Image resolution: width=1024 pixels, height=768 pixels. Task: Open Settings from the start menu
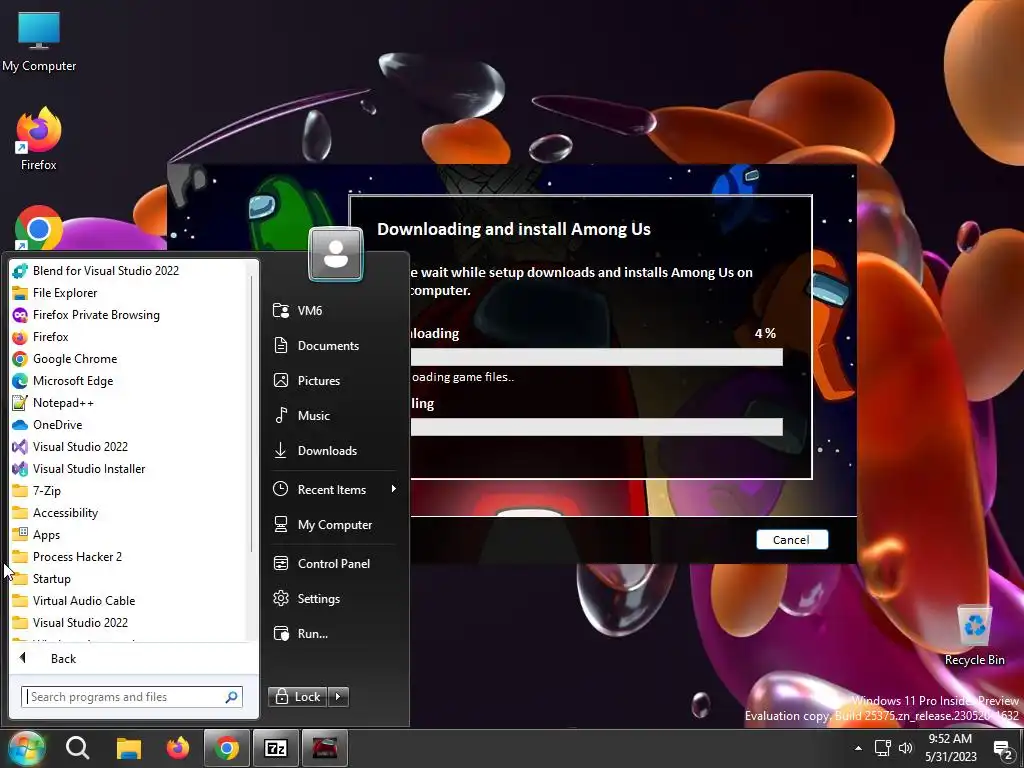tap(334, 599)
